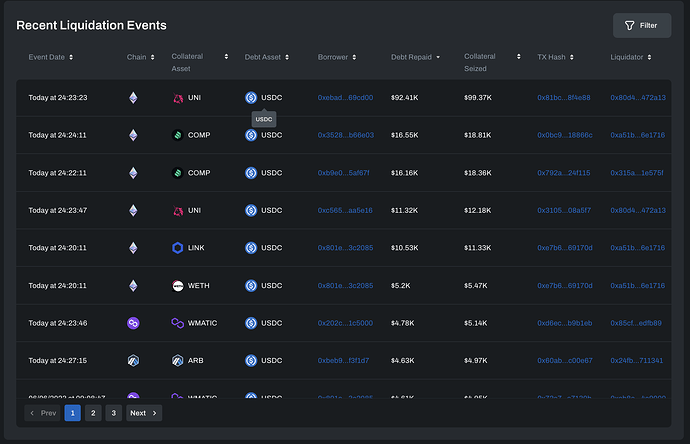The width and height of the screenshot is (690, 444).
Task: Click the Polygon chain icon in WMATIC row
Action: 133,323
